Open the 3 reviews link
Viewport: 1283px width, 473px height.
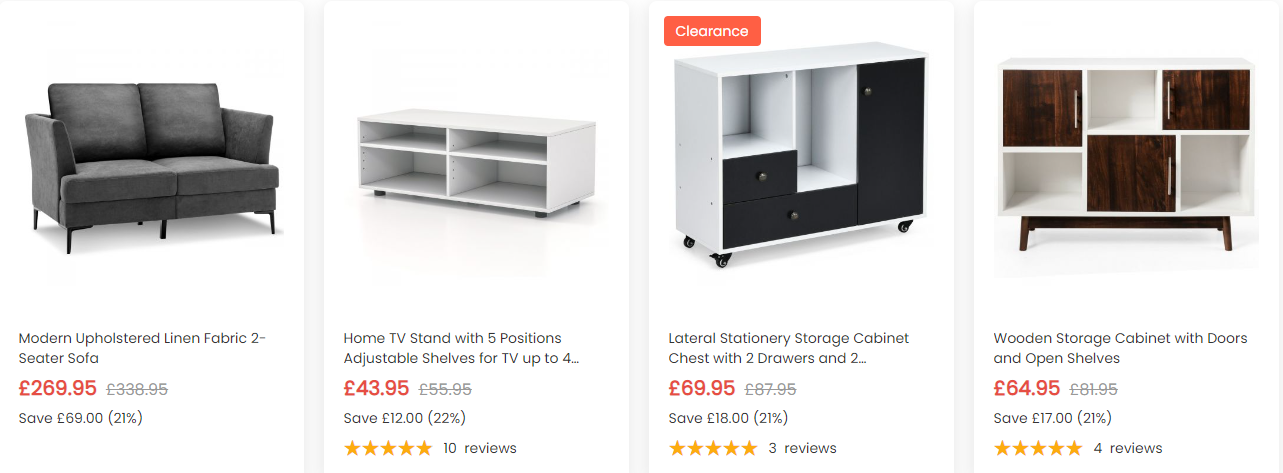point(802,448)
